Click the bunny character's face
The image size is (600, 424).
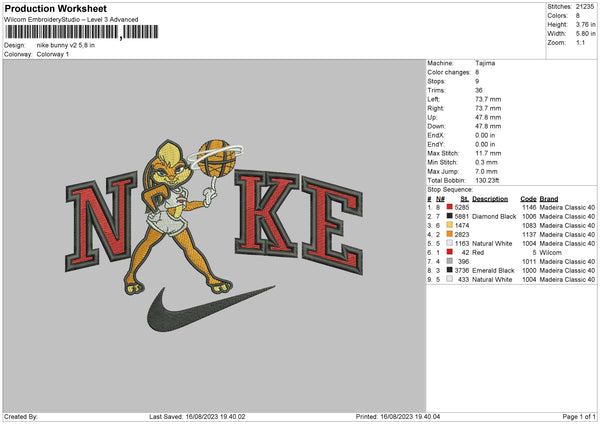[172, 174]
